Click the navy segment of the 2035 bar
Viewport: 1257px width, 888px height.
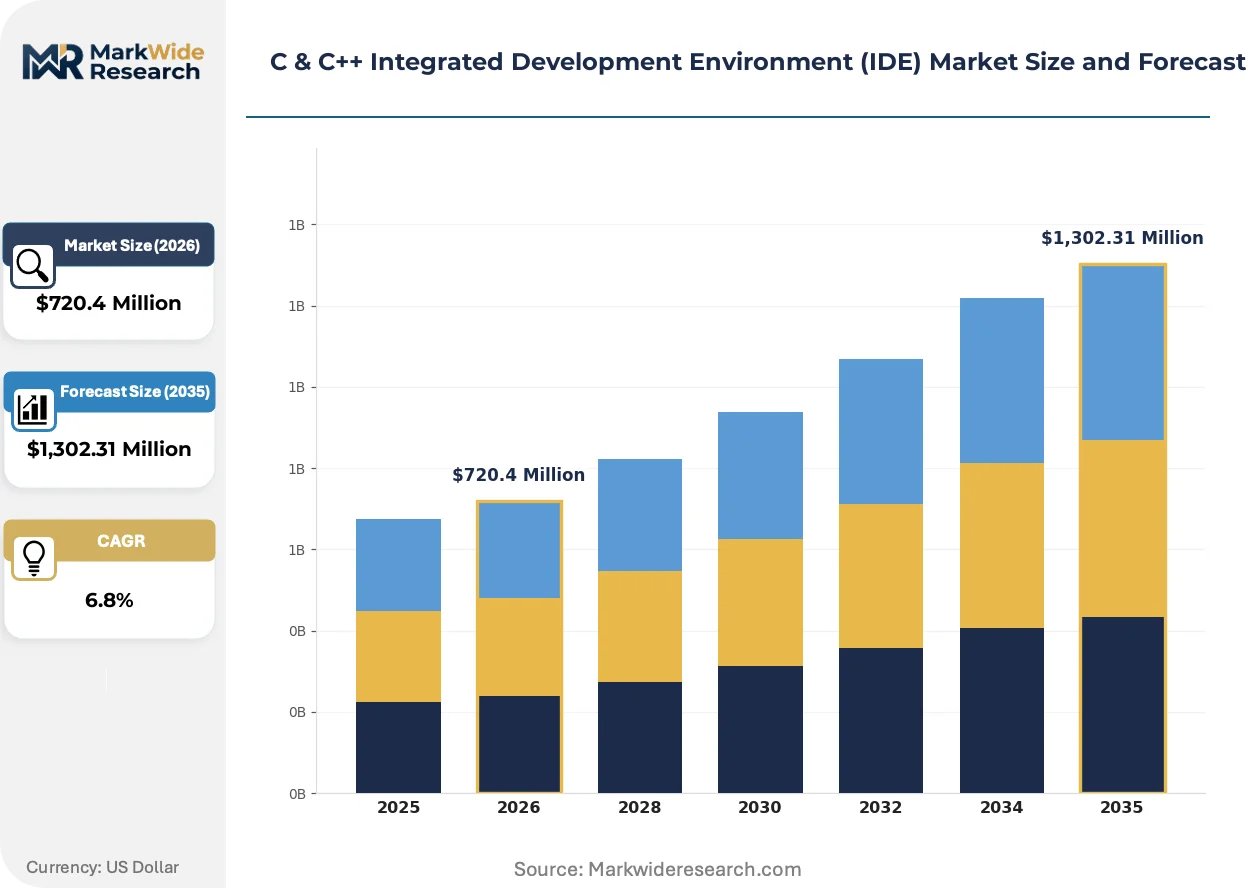coord(1121,705)
